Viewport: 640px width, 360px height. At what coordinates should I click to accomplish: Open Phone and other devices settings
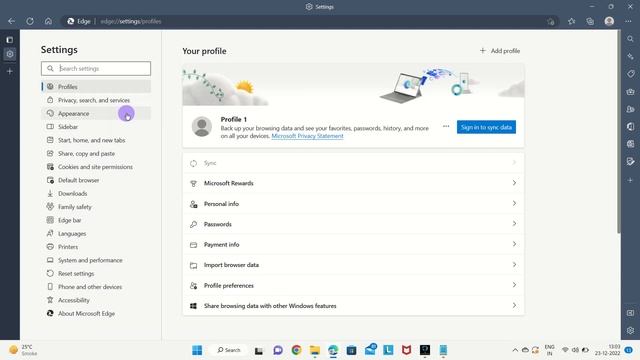96,287
